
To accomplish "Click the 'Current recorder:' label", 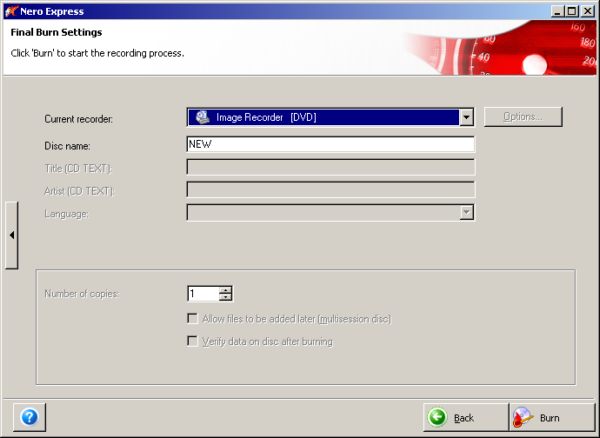I will (78, 119).
